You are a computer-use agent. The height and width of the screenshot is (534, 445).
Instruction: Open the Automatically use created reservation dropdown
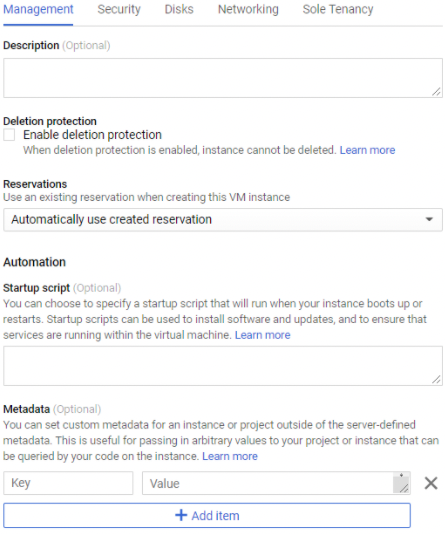point(223,220)
